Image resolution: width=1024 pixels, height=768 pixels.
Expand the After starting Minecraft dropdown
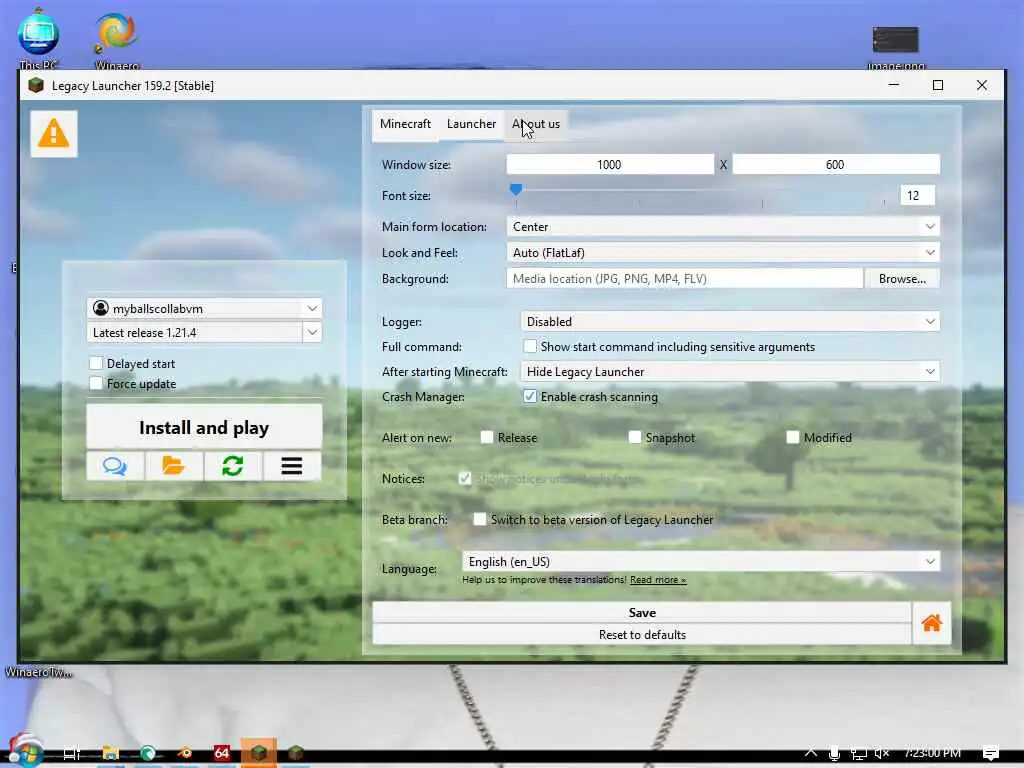click(730, 372)
